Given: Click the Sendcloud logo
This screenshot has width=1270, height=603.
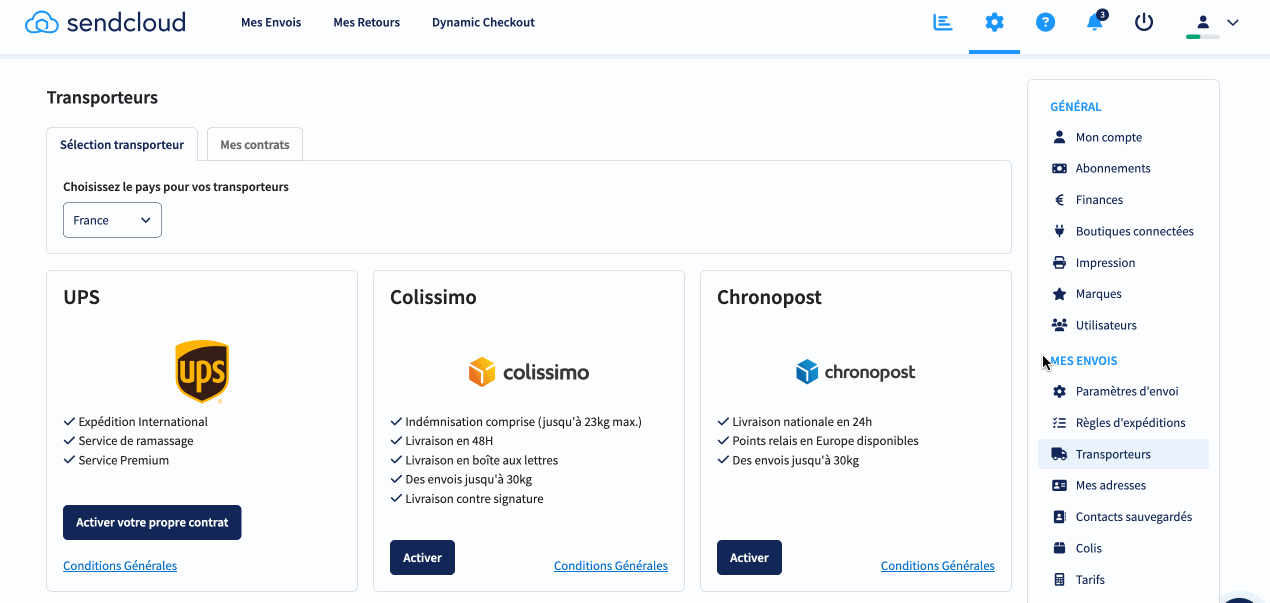Looking at the screenshot, I should (105, 22).
